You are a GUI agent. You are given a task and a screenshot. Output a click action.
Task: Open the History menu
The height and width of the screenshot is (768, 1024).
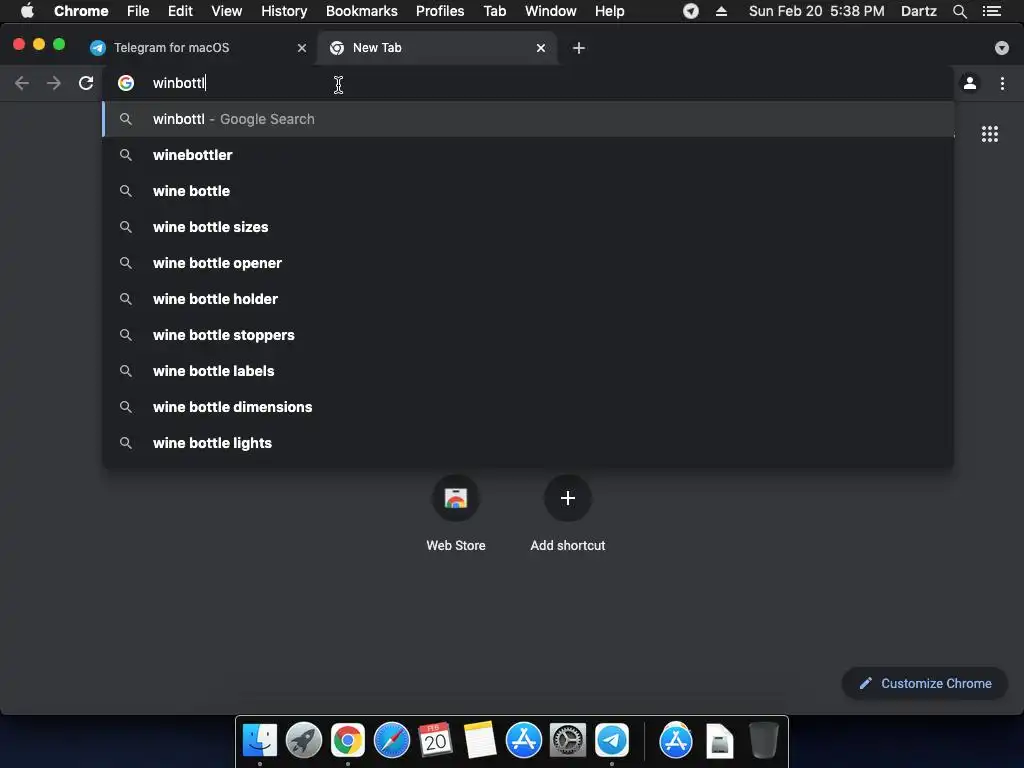pyautogui.click(x=284, y=11)
